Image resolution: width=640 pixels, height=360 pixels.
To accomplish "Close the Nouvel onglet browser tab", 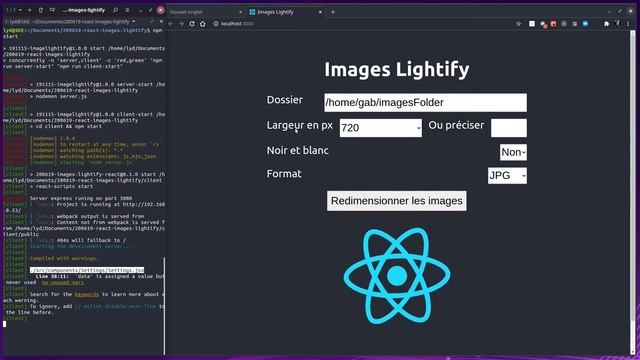I will tap(240, 12).
